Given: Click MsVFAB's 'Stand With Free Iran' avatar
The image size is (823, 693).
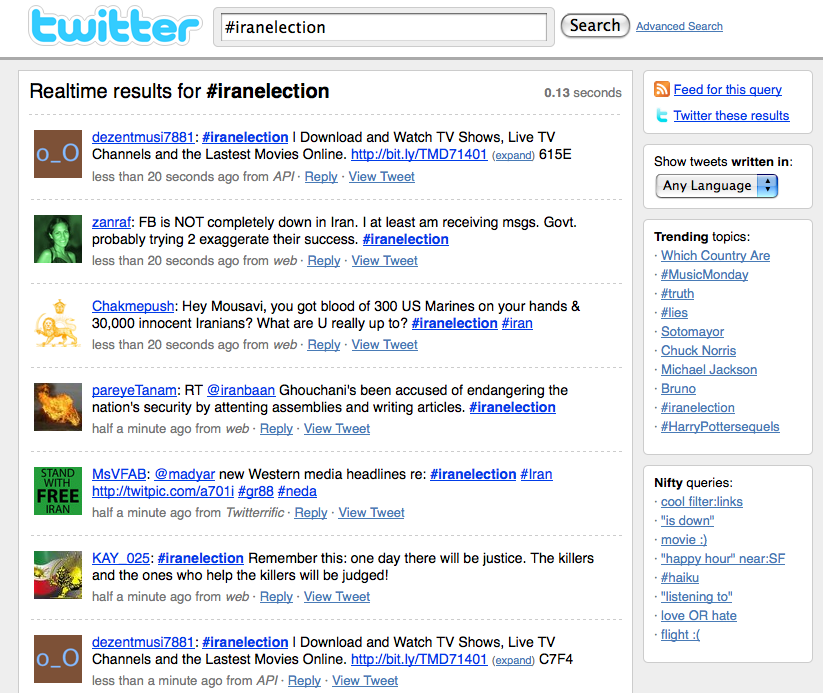Looking at the screenshot, I should click(57, 491).
